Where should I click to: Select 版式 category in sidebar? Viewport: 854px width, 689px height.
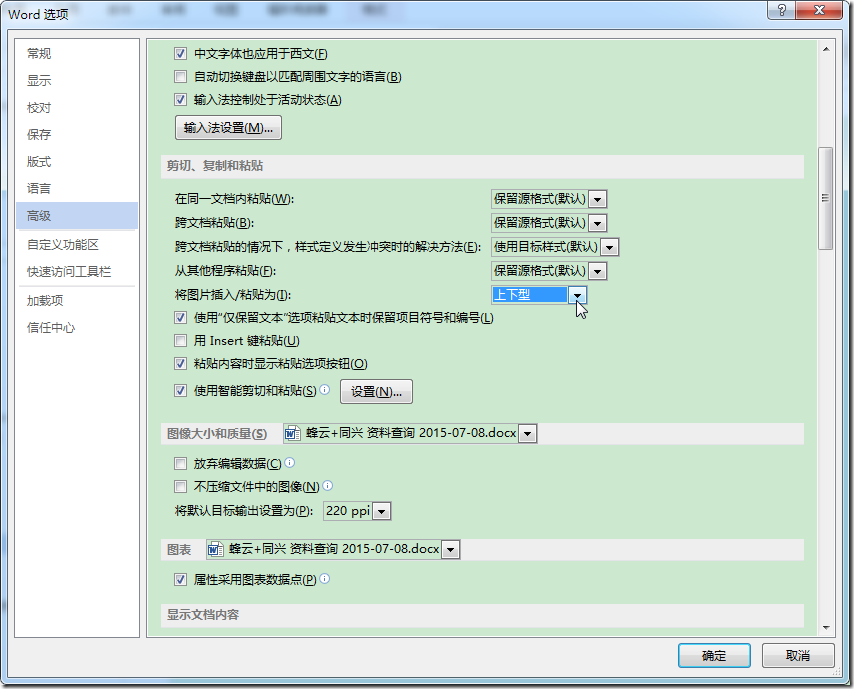click(77, 162)
